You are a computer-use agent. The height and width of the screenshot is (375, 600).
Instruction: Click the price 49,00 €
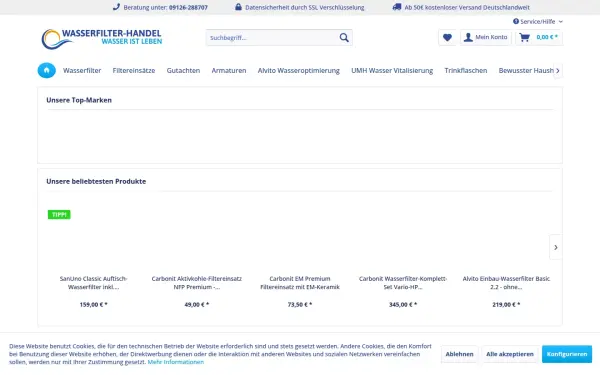(197, 305)
